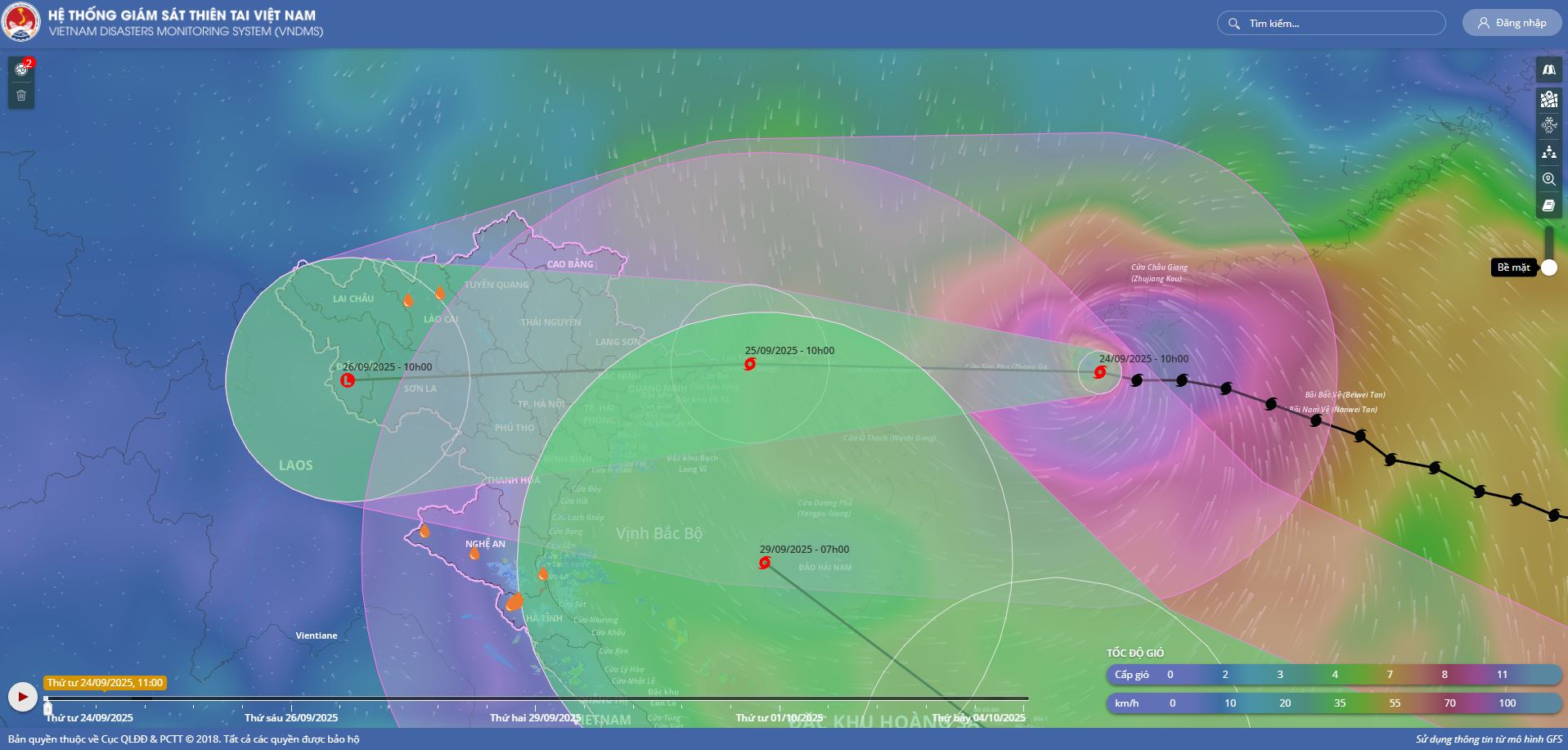Open the weather layers icon
Screen dimensions: 1568x750
coord(1548,125)
